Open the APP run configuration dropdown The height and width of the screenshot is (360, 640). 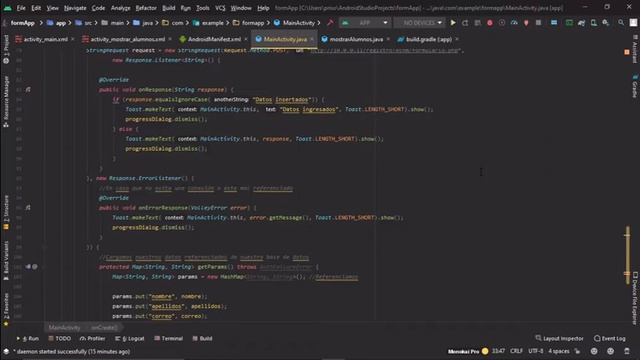tap(364, 23)
